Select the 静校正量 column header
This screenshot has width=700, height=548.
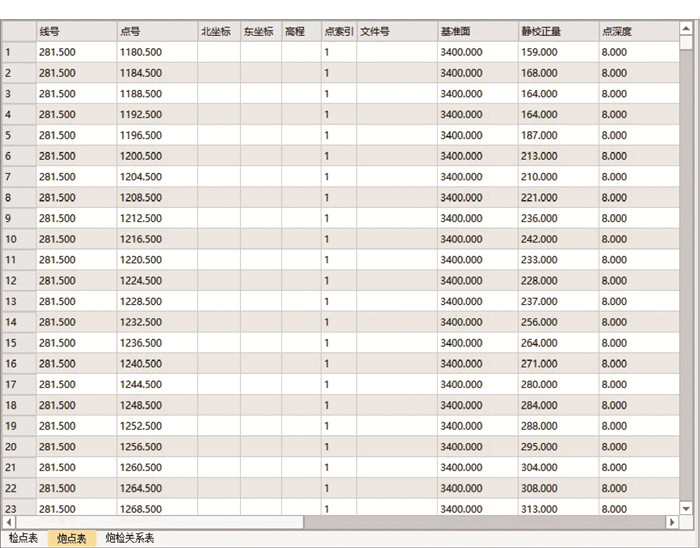click(558, 31)
